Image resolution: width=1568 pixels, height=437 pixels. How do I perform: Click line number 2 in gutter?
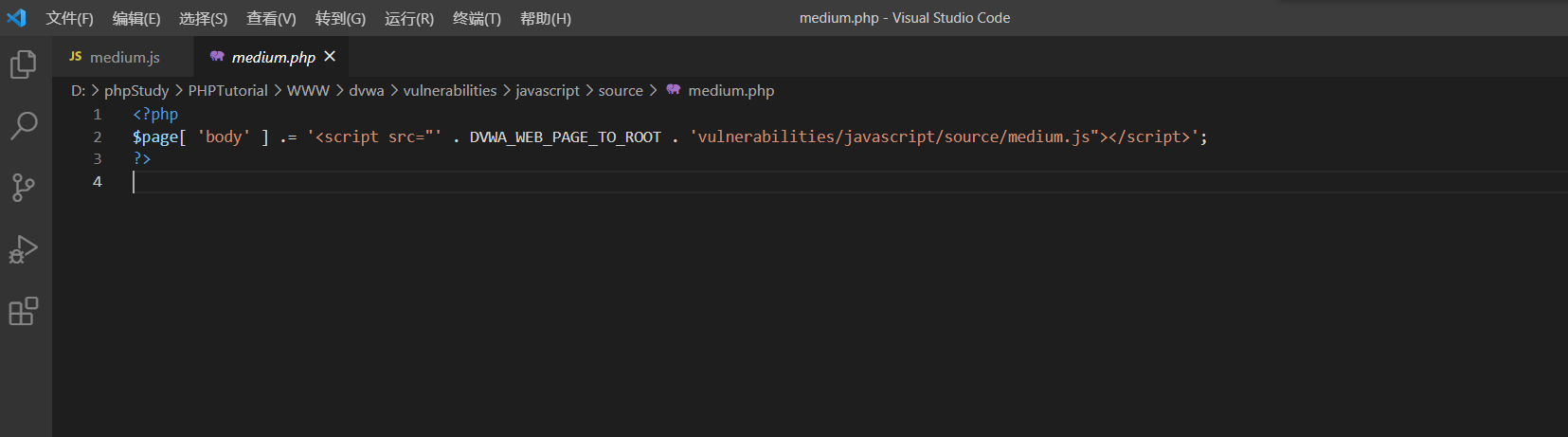coord(97,137)
